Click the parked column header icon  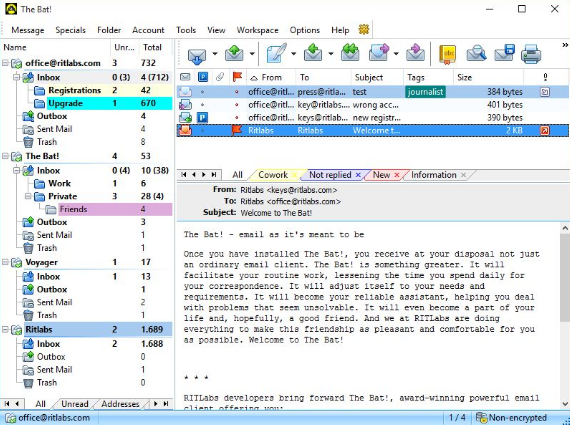202,77
